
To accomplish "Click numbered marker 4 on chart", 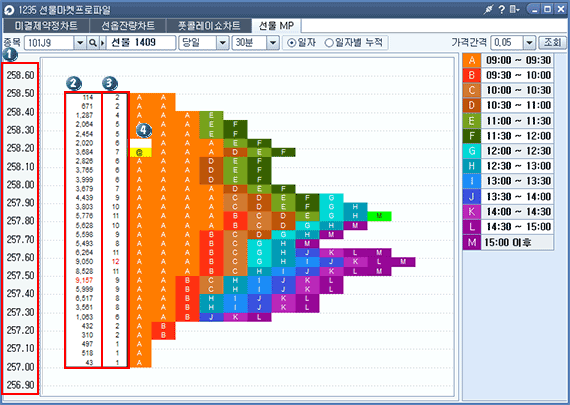I will pos(144,130).
